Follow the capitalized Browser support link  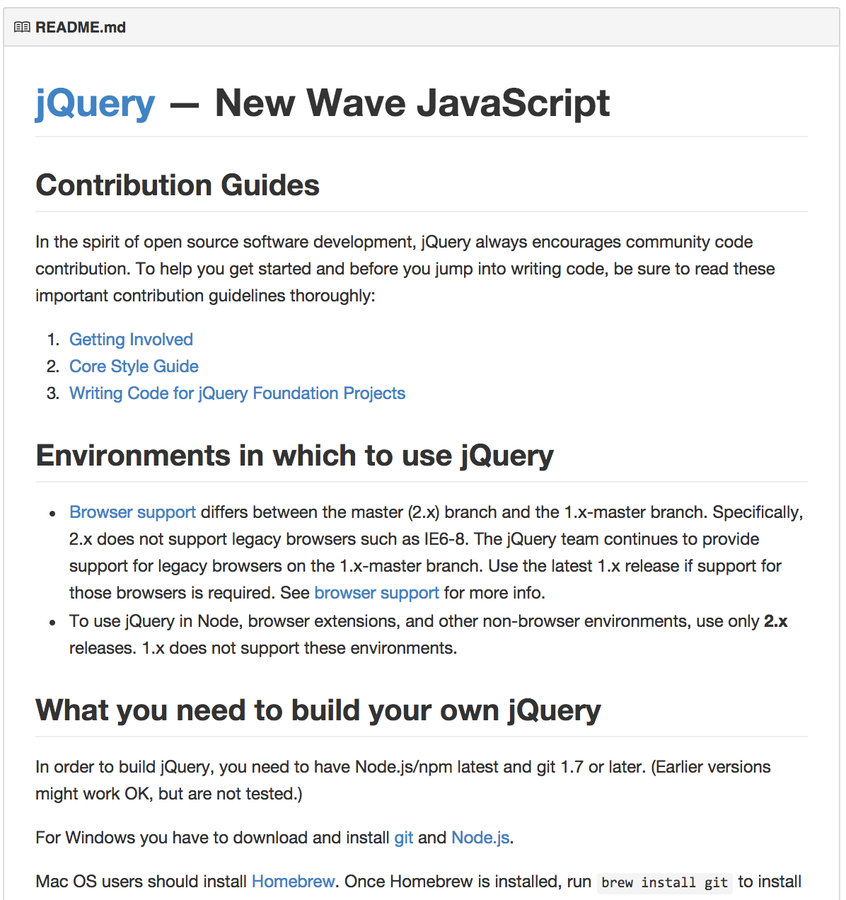click(x=133, y=512)
